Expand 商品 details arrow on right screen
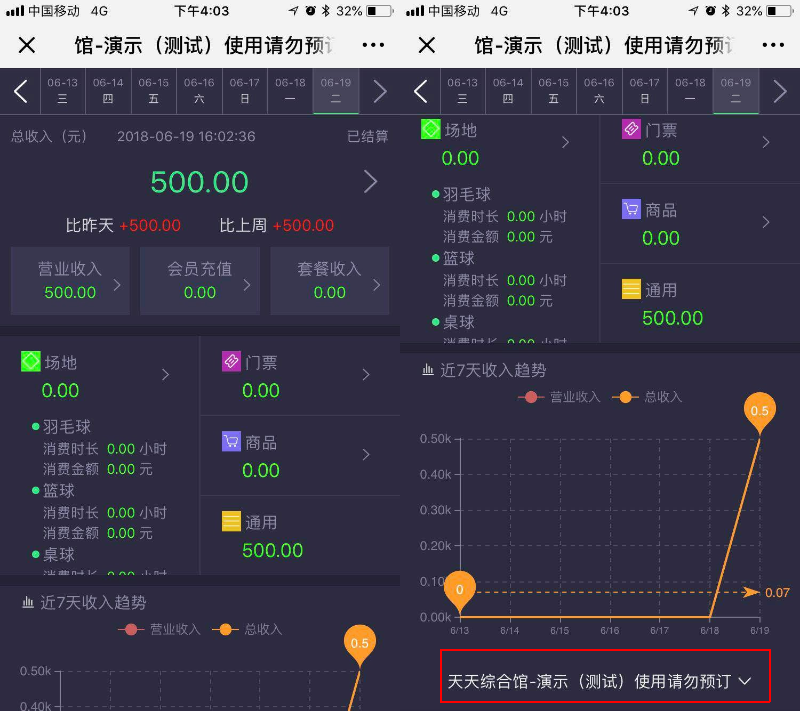Screen dimensions: 800x711 [766, 222]
